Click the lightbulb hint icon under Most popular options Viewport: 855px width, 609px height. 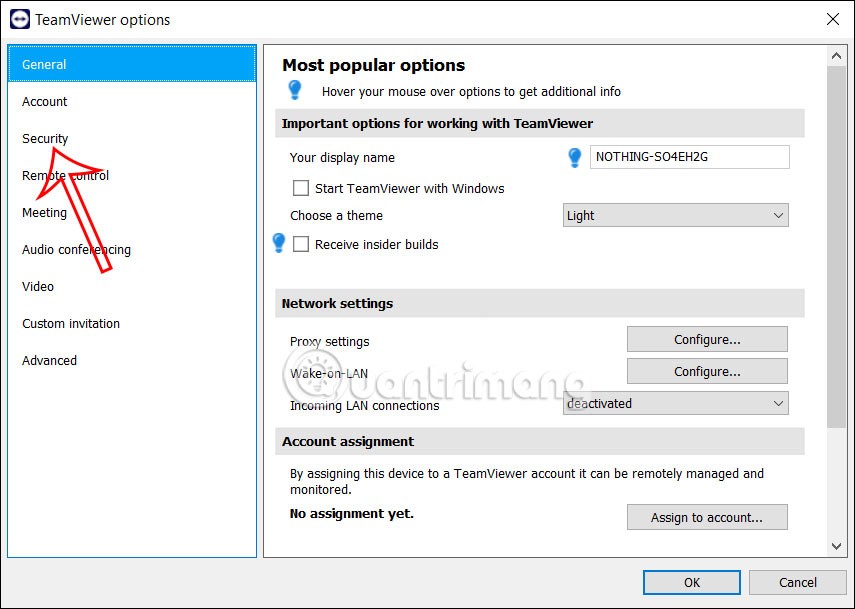point(295,91)
